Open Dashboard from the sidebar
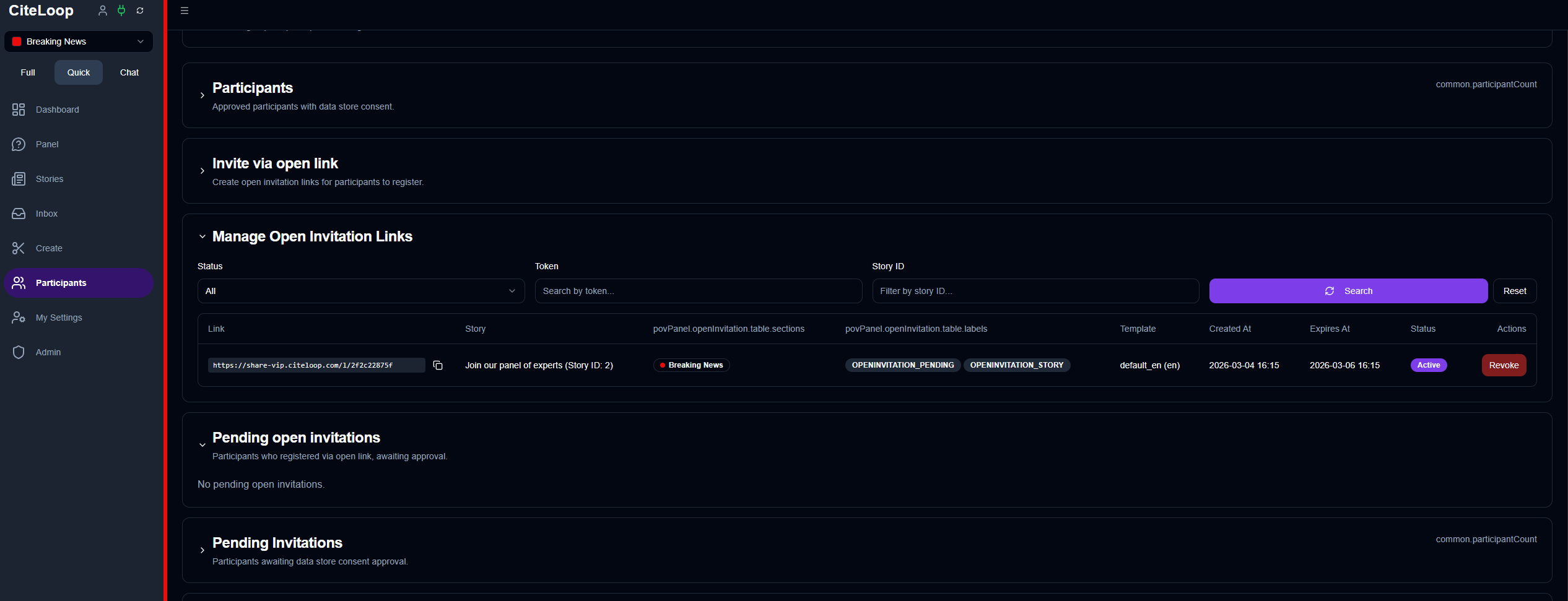Image resolution: width=1568 pixels, height=601 pixels. pyautogui.click(x=79, y=110)
